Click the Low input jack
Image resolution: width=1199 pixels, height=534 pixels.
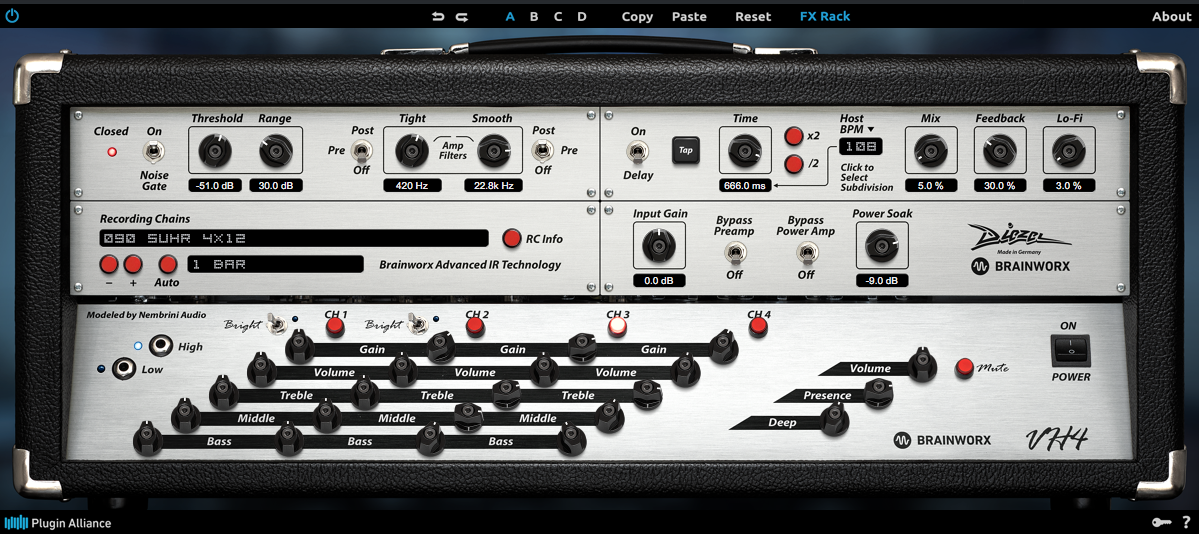[125, 370]
